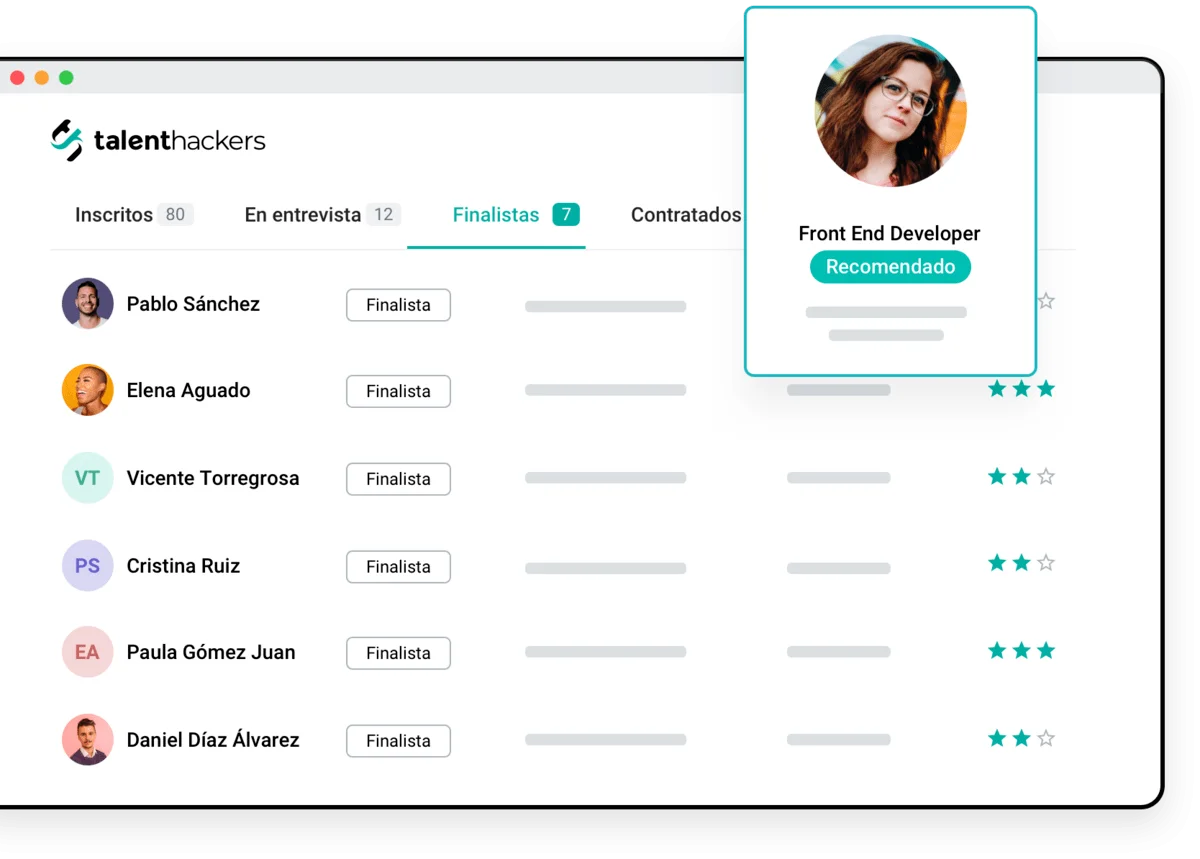Click the PS initials avatar

(x=87, y=566)
